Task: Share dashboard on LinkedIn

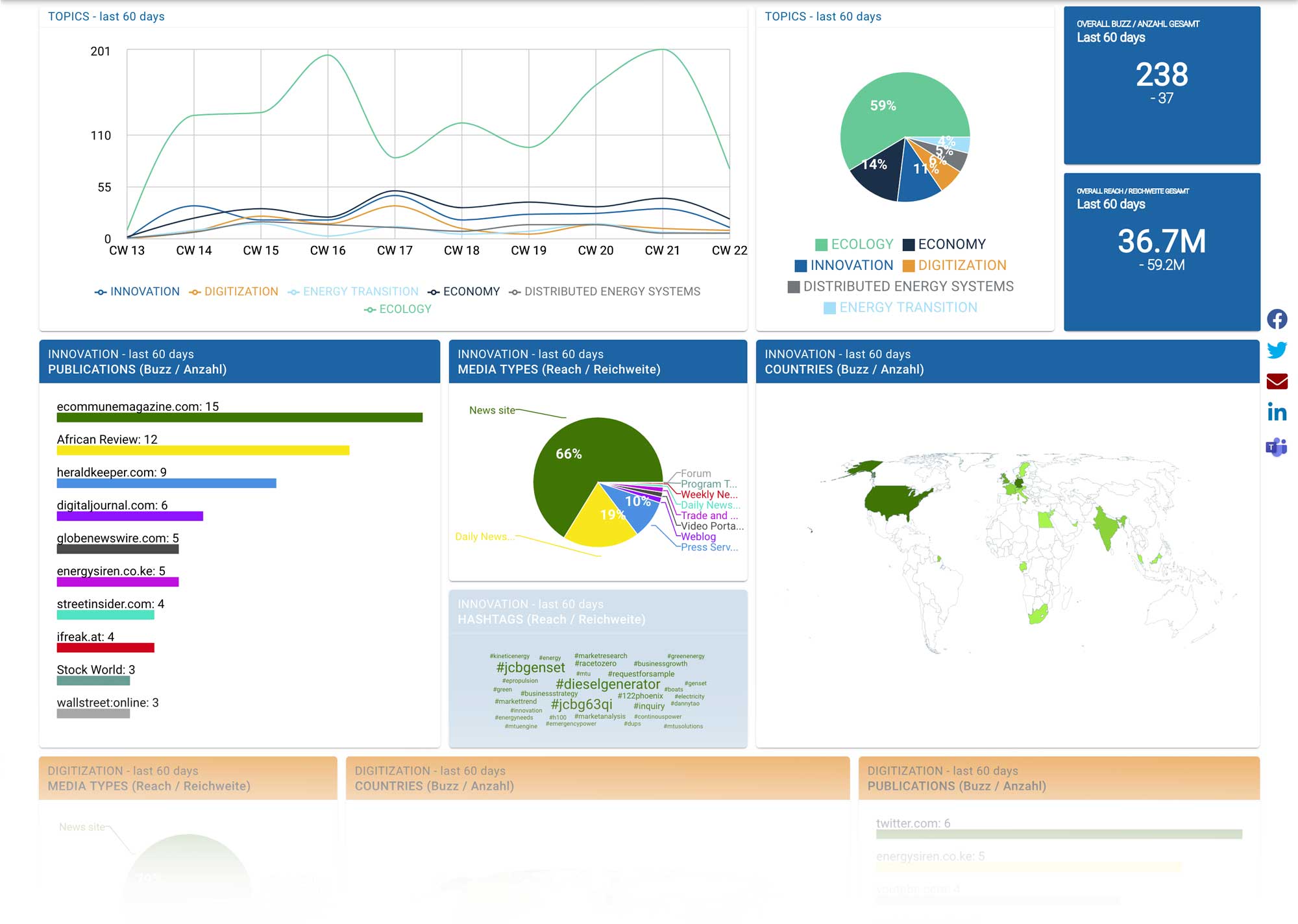Action: (1277, 412)
